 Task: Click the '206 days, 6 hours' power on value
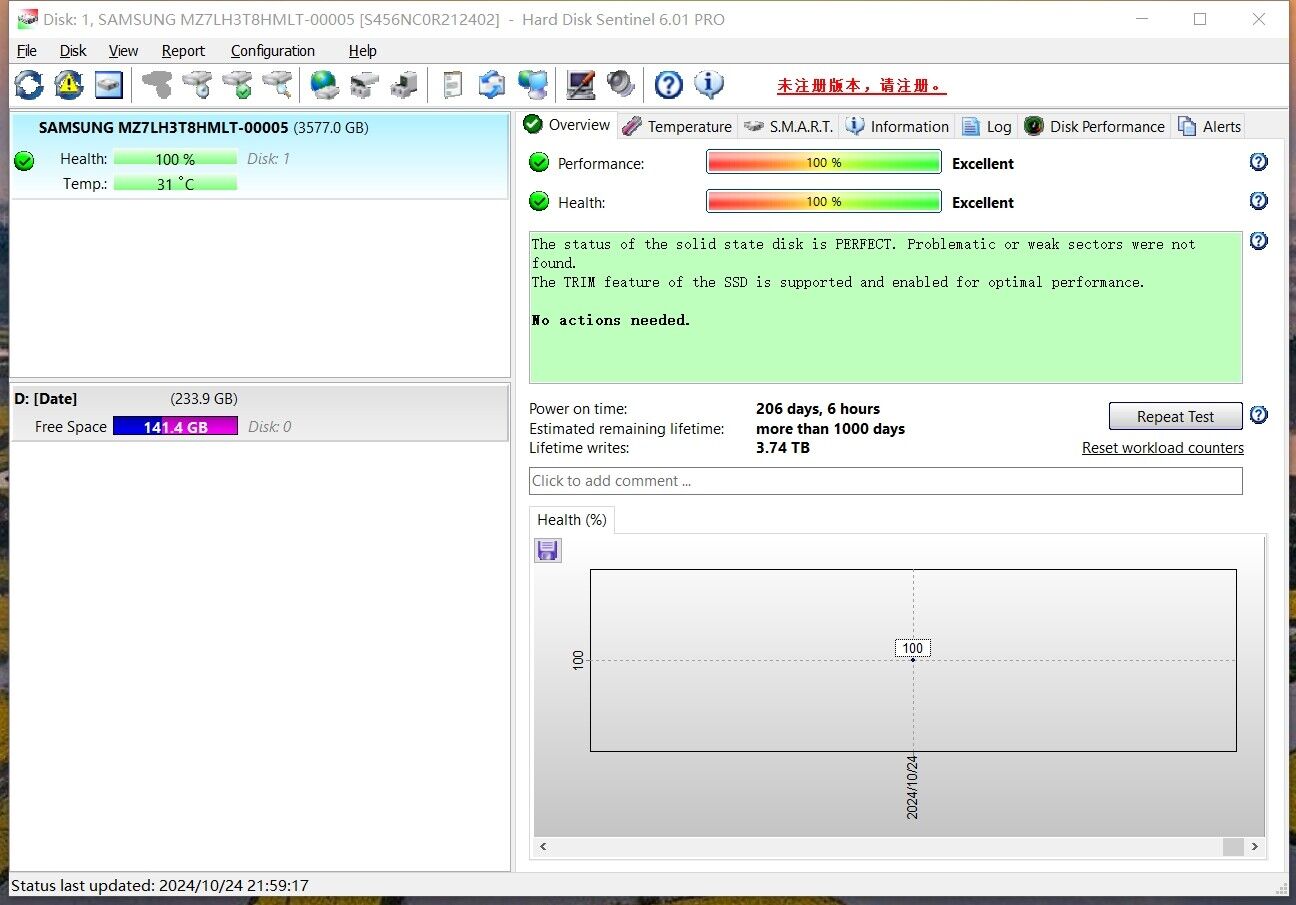[818, 409]
